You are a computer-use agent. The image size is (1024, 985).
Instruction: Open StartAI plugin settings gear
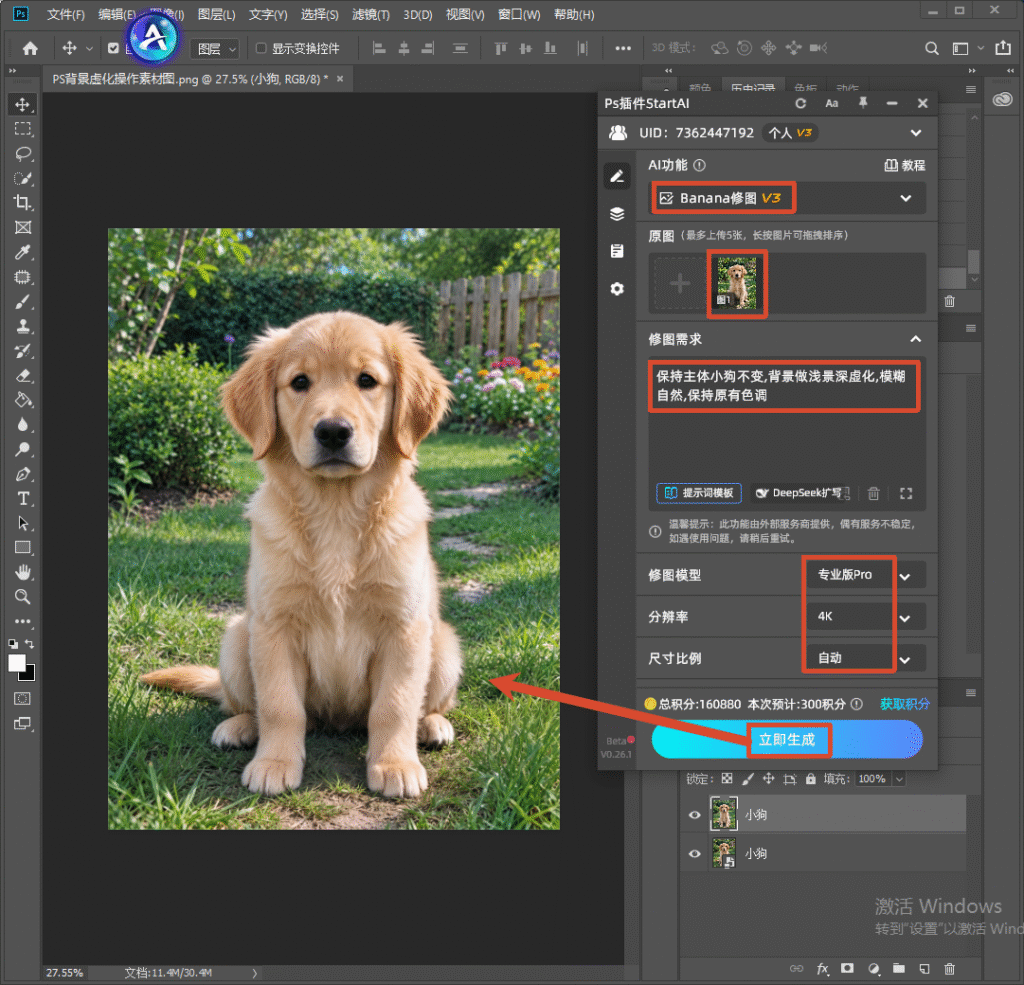click(617, 289)
